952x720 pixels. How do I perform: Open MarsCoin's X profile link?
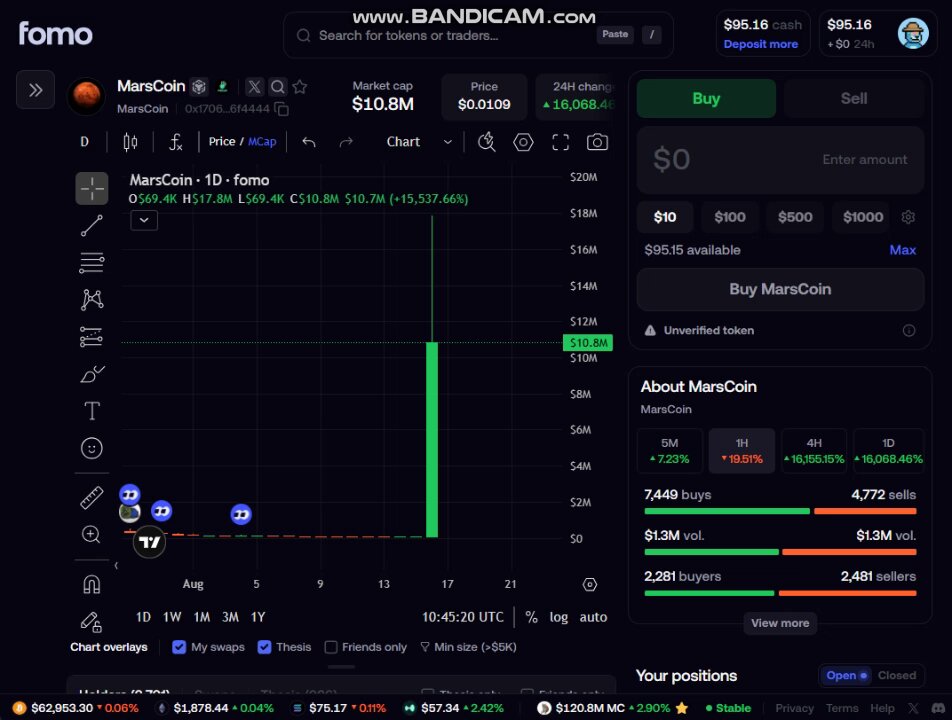tap(254, 87)
